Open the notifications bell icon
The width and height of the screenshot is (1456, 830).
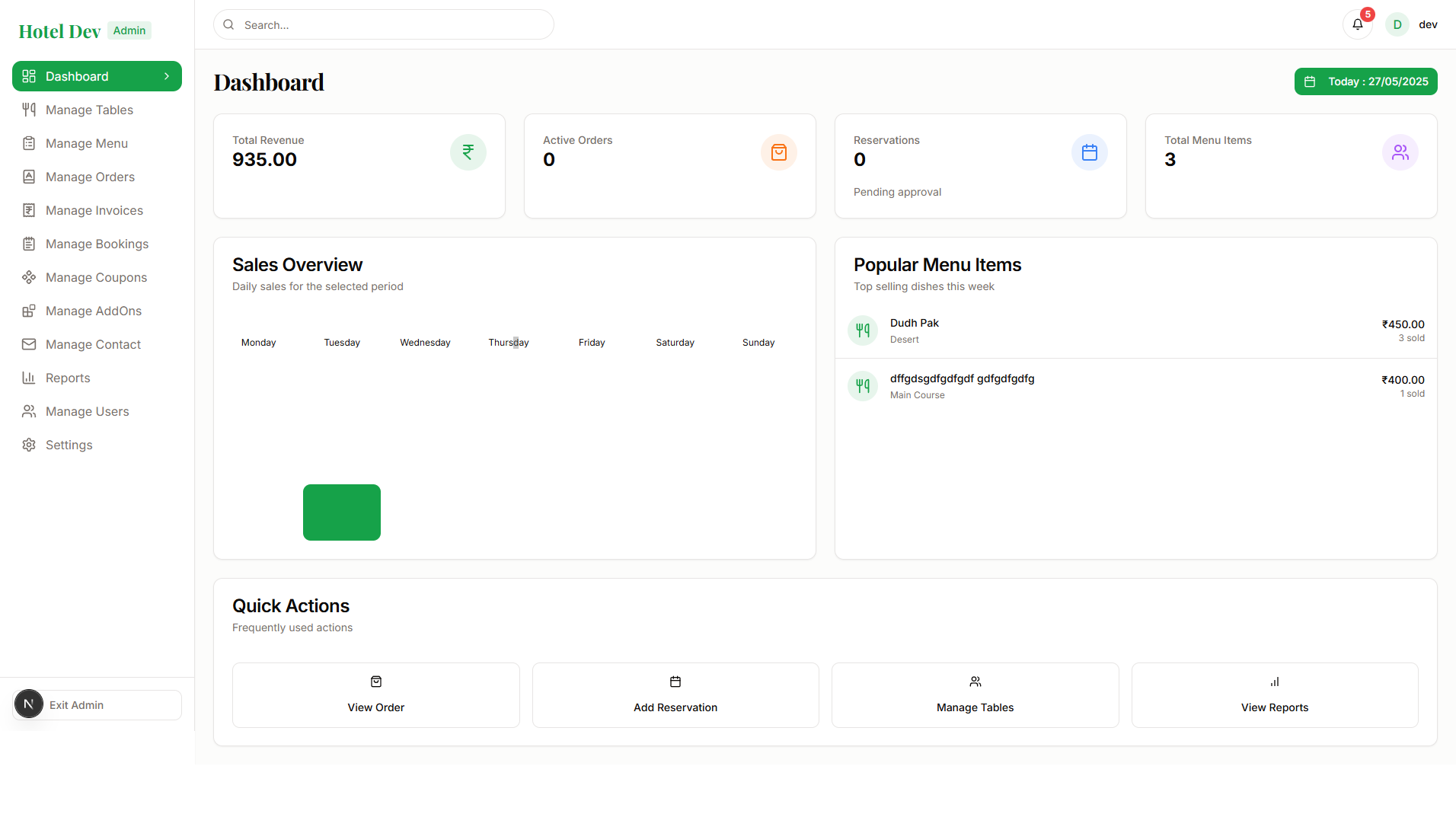[x=1357, y=24]
